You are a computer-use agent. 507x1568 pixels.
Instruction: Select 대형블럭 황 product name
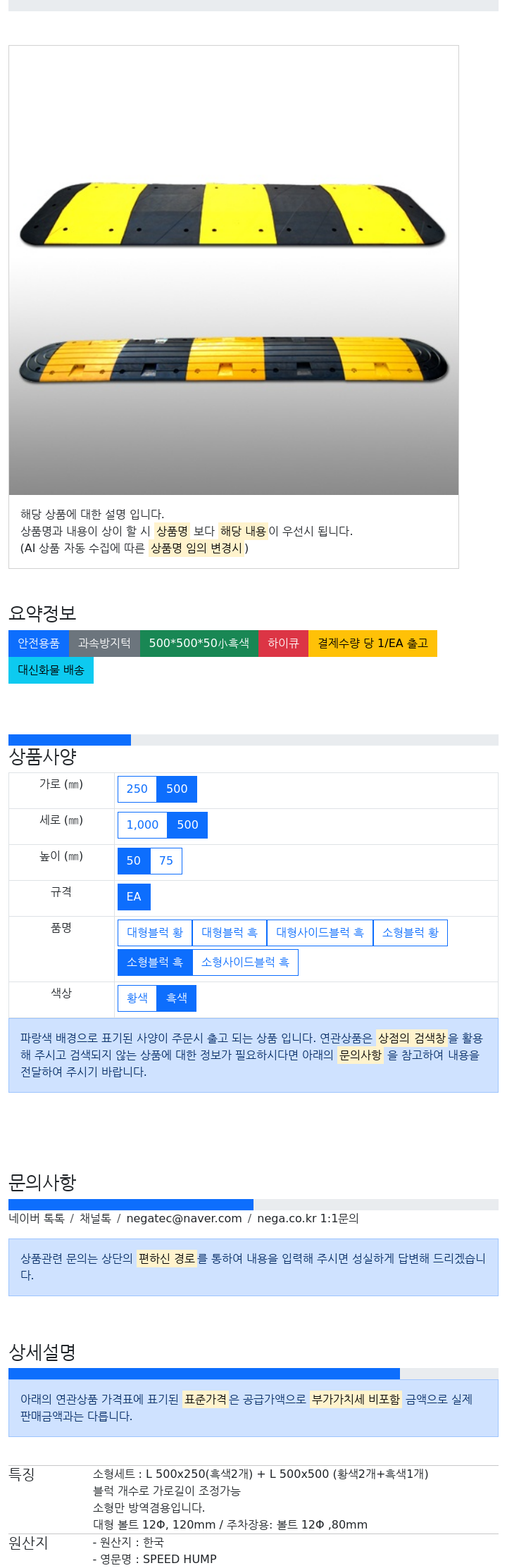coord(155,933)
